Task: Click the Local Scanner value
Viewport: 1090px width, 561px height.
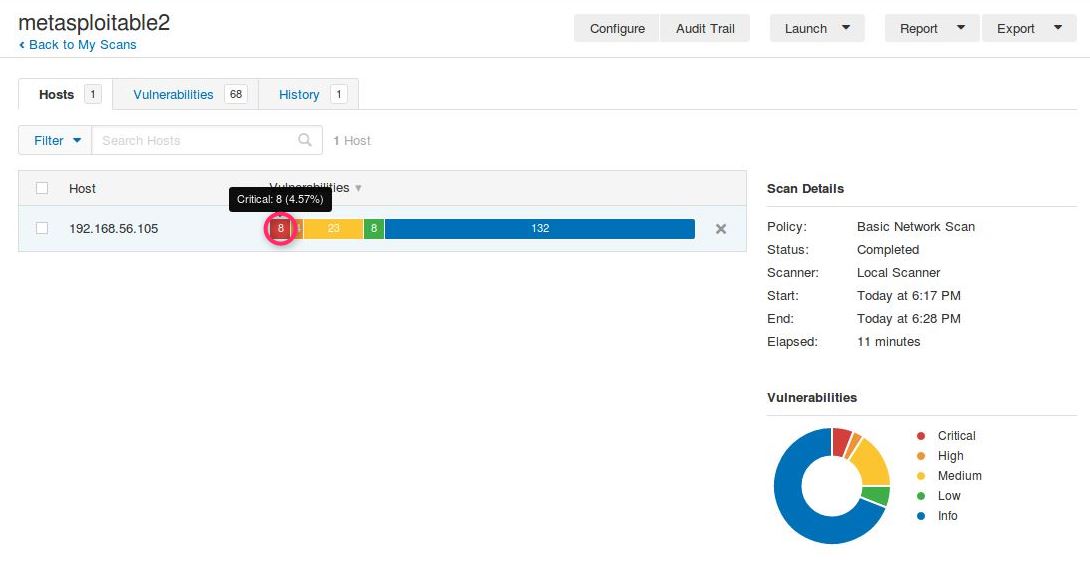Action: coord(898,273)
